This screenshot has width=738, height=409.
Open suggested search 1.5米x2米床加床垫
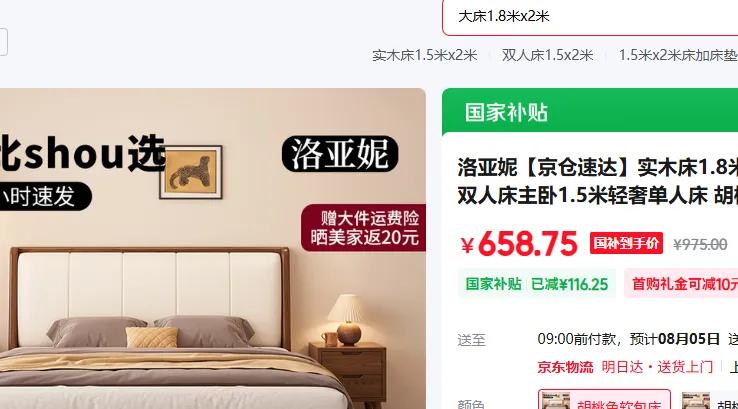(678, 56)
